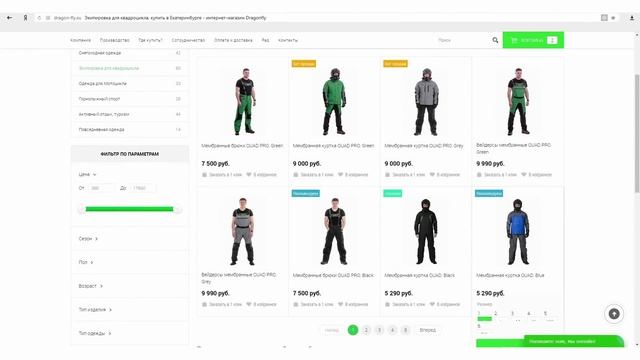Open the Сотрудничество menu item
The width and height of the screenshot is (640, 360).
(x=188, y=40)
